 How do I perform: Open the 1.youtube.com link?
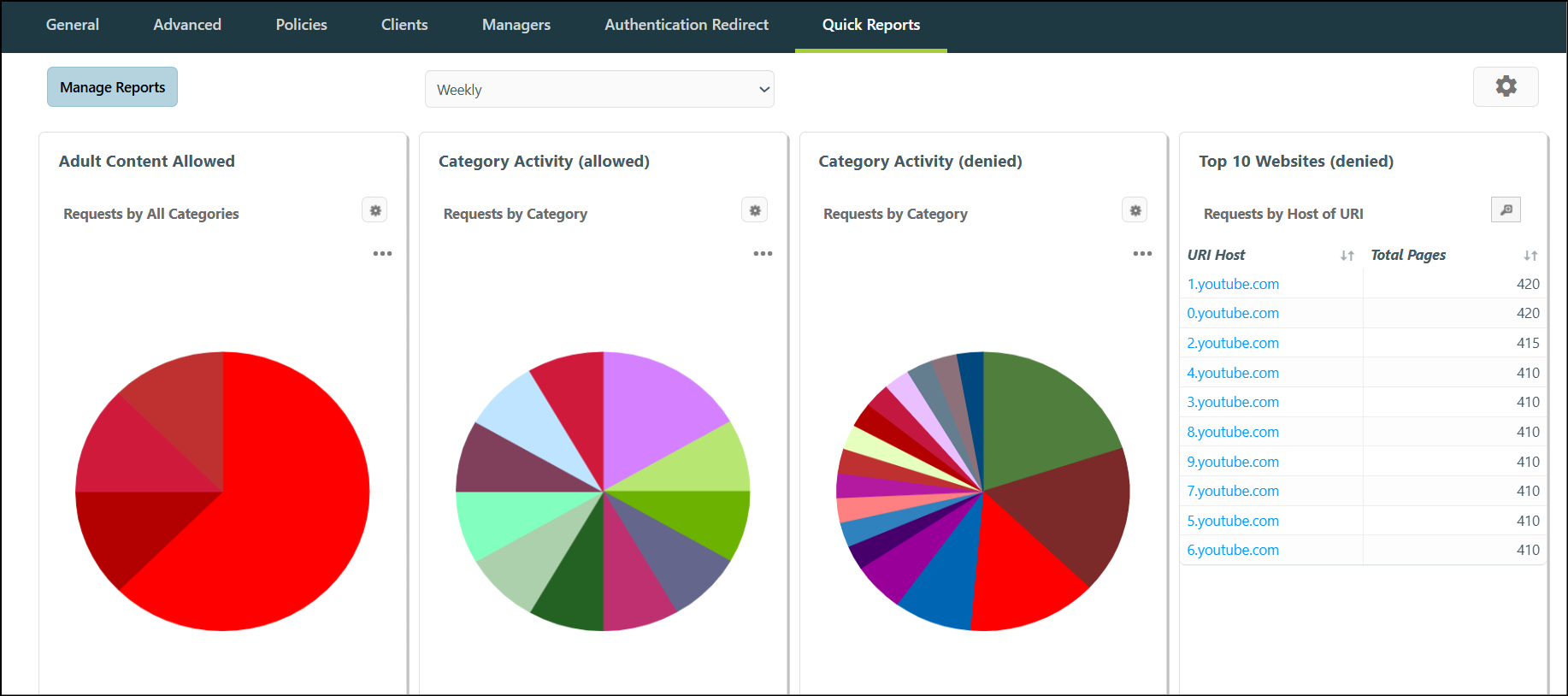coord(1233,284)
